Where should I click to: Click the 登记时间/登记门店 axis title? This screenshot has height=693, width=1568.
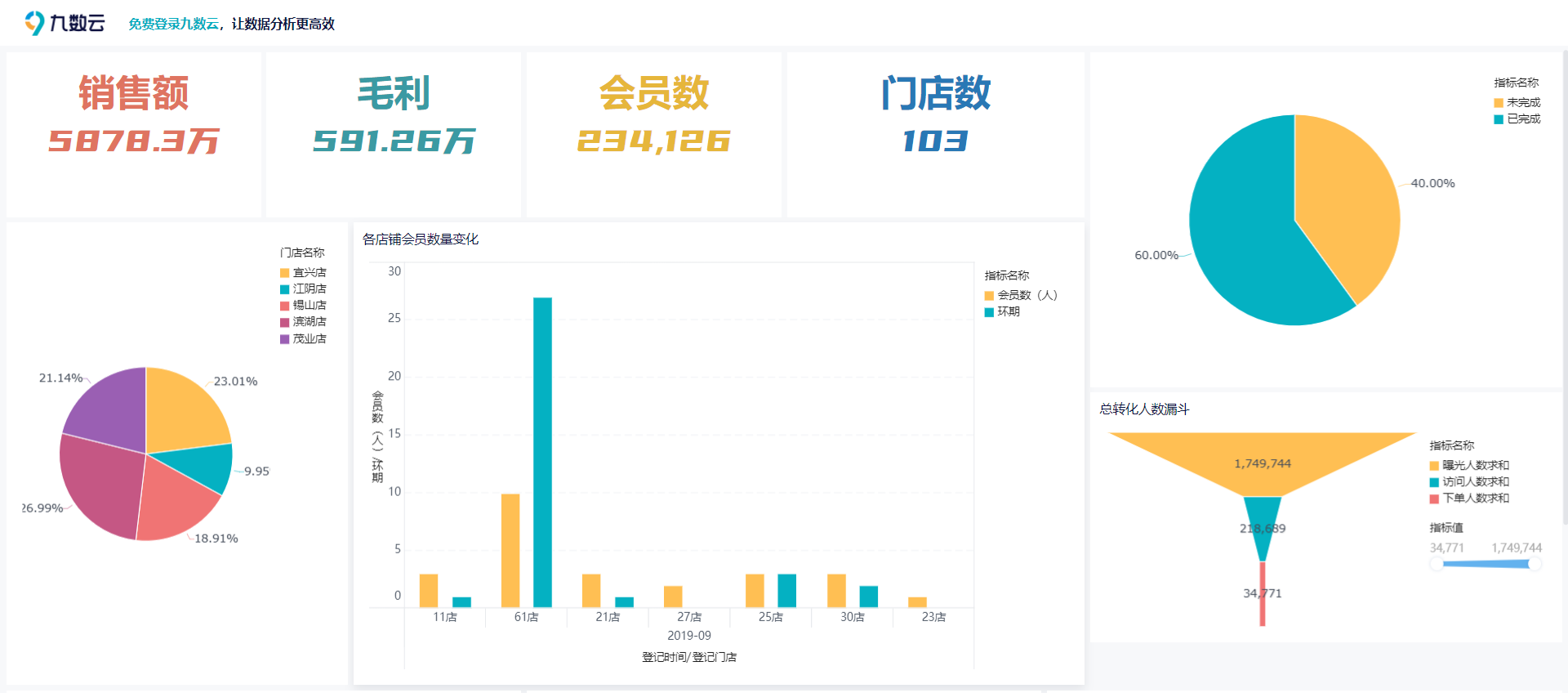(x=689, y=657)
